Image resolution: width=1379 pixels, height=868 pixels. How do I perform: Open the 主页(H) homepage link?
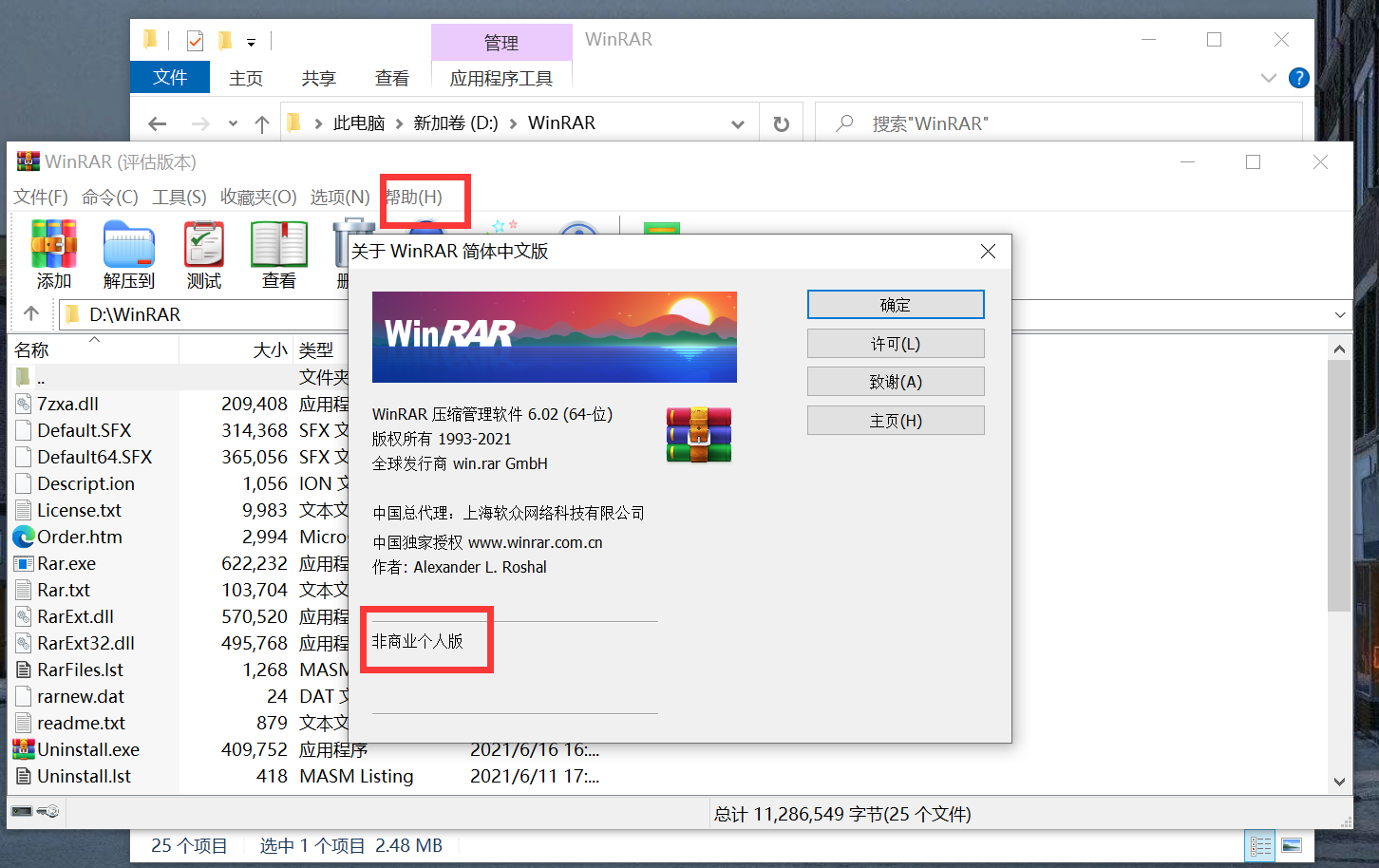click(895, 420)
